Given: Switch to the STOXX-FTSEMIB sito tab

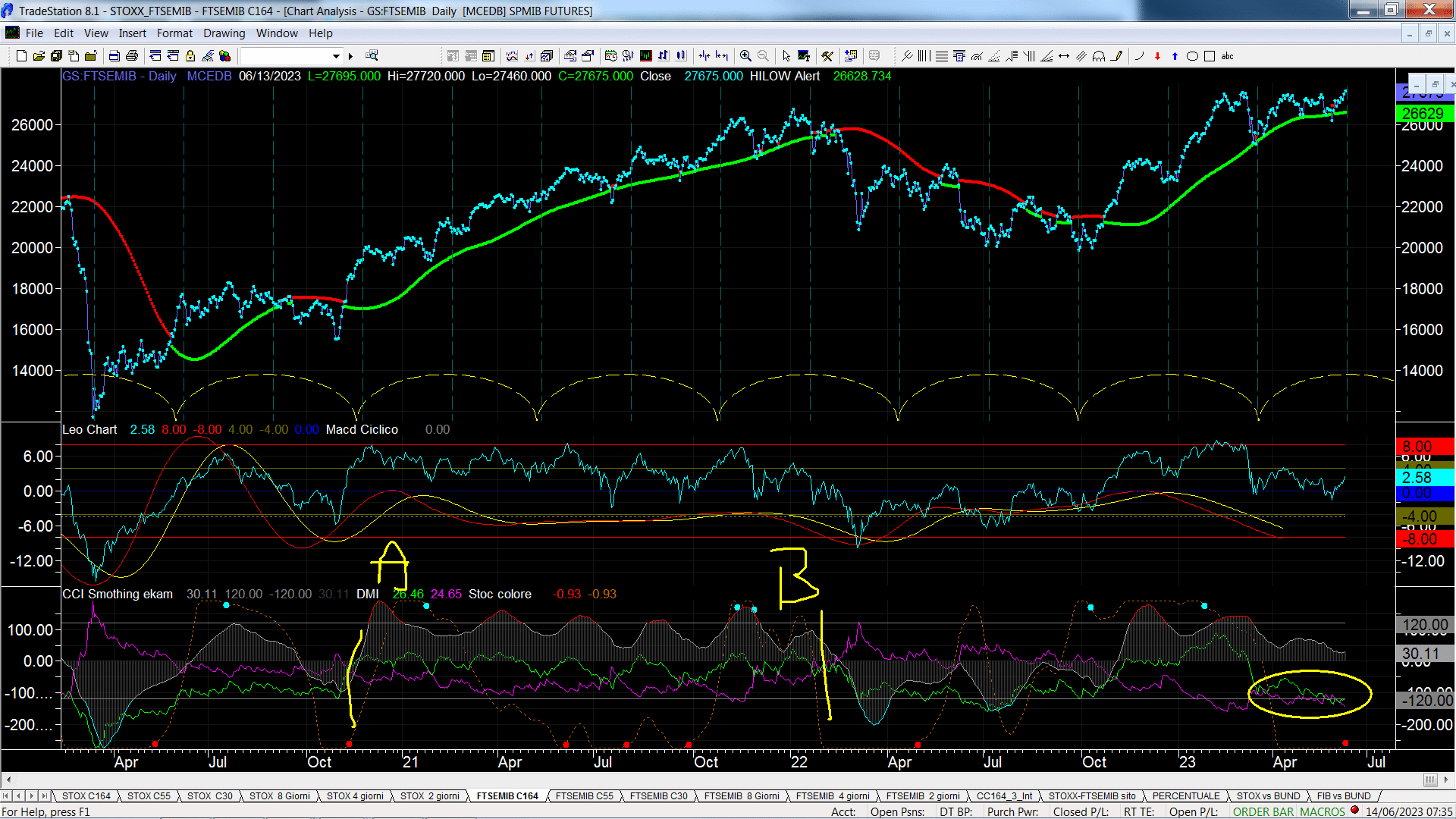Looking at the screenshot, I should pyautogui.click(x=1092, y=796).
